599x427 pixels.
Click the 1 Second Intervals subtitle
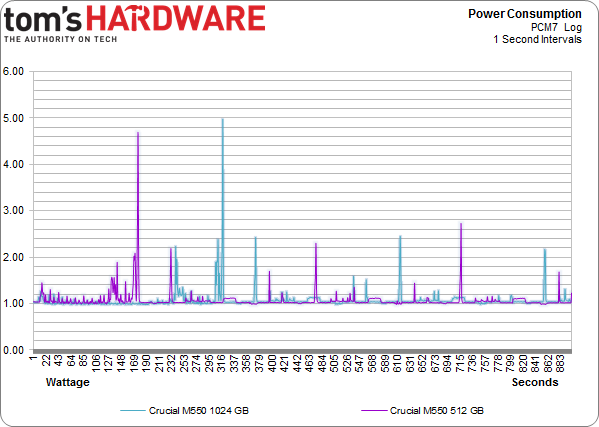point(537,39)
